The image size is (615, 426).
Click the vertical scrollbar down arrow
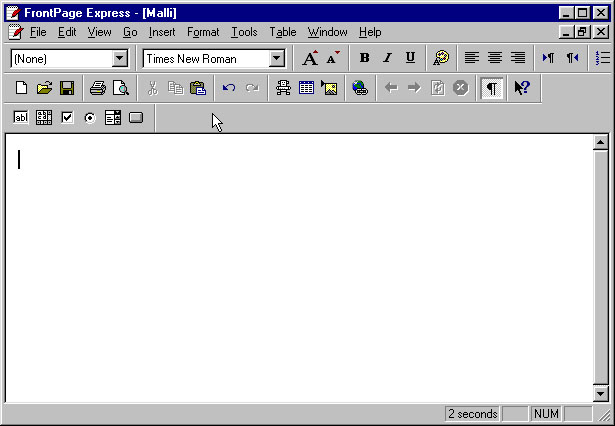(x=601, y=394)
